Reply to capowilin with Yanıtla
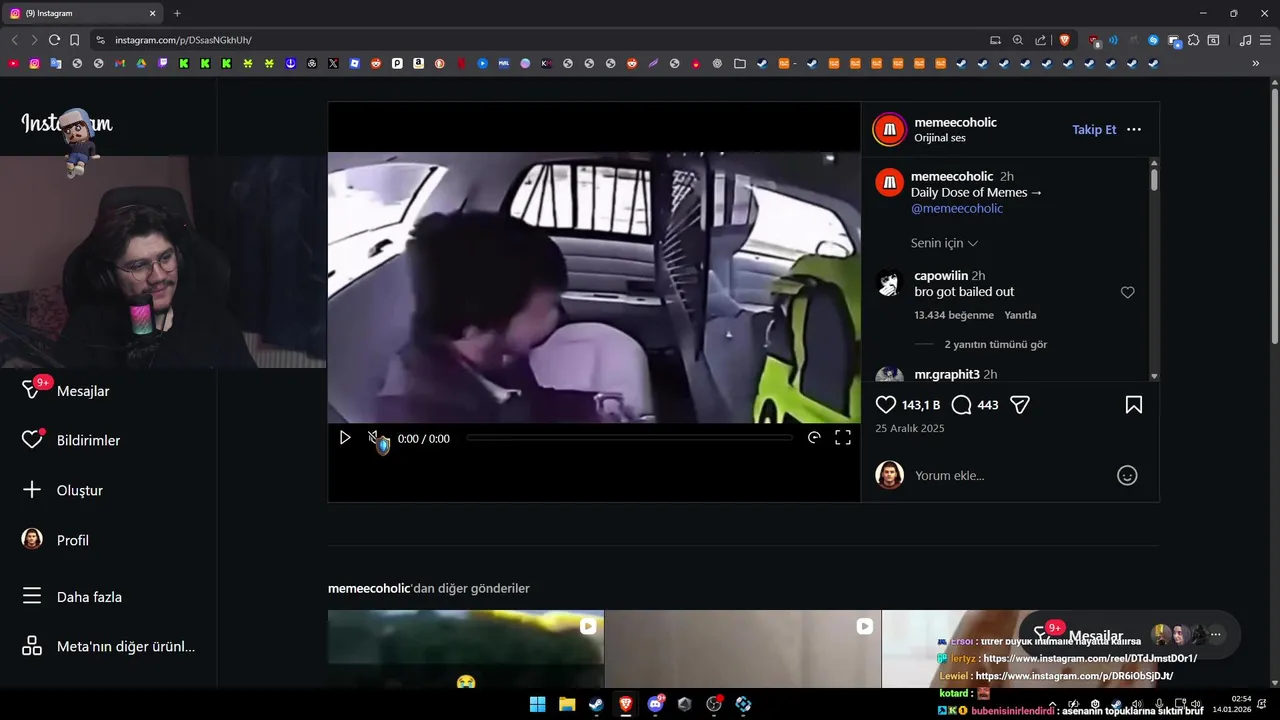Image resolution: width=1280 pixels, height=720 pixels. tap(1020, 315)
